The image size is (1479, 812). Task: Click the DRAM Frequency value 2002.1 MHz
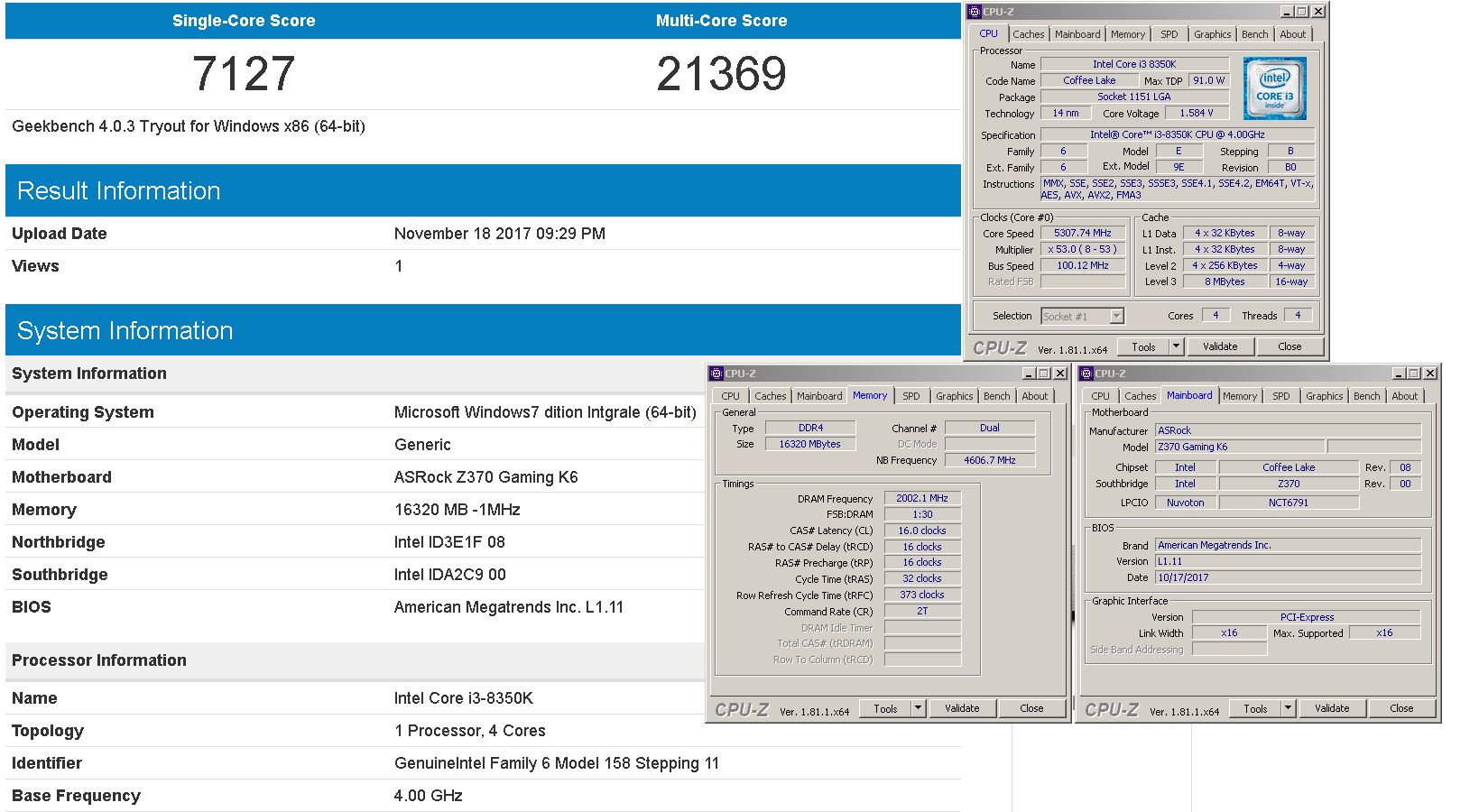[922, 498]
